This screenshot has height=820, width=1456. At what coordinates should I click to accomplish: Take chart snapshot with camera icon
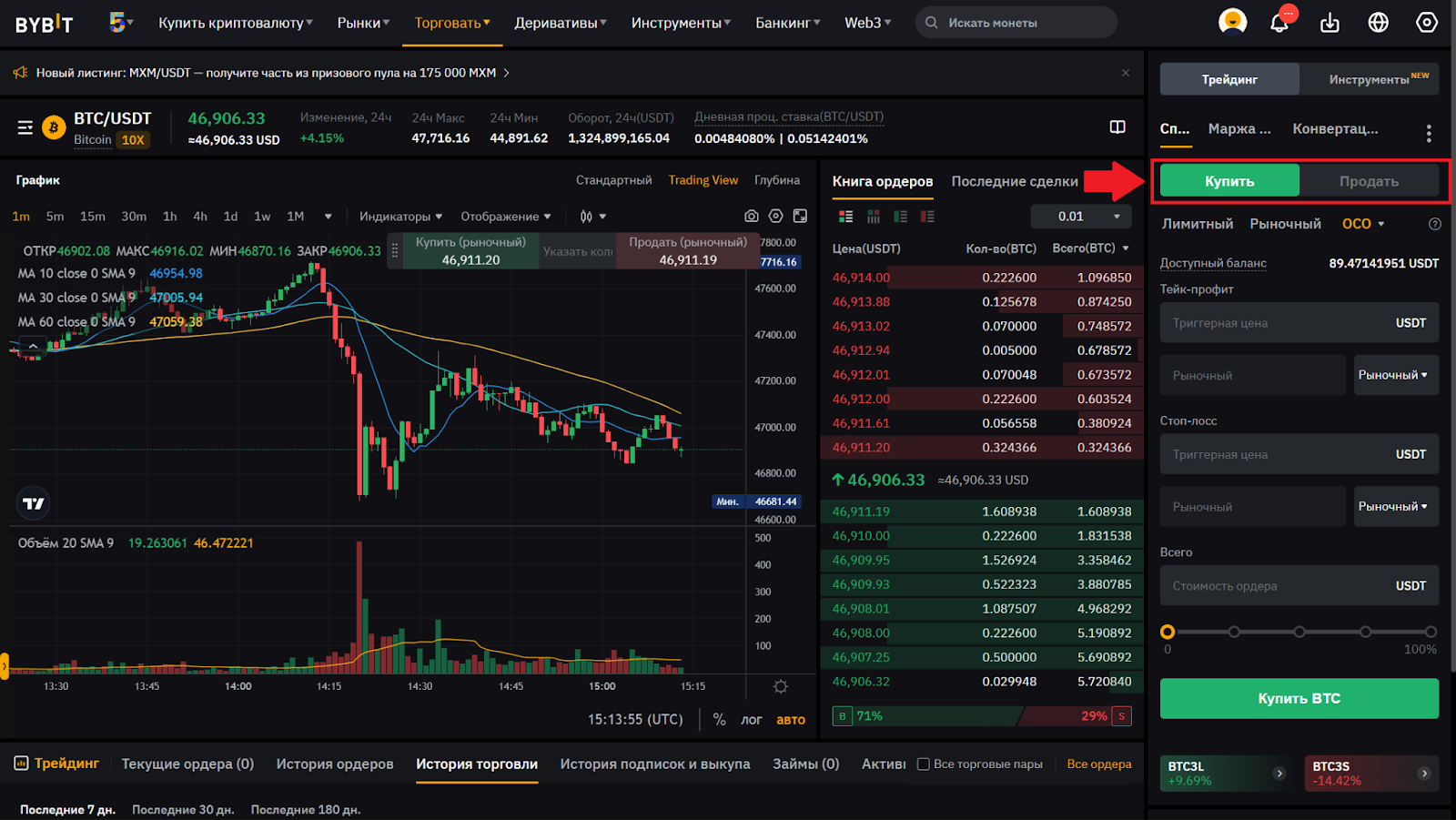pyautogui.click(x=751, y=217)
